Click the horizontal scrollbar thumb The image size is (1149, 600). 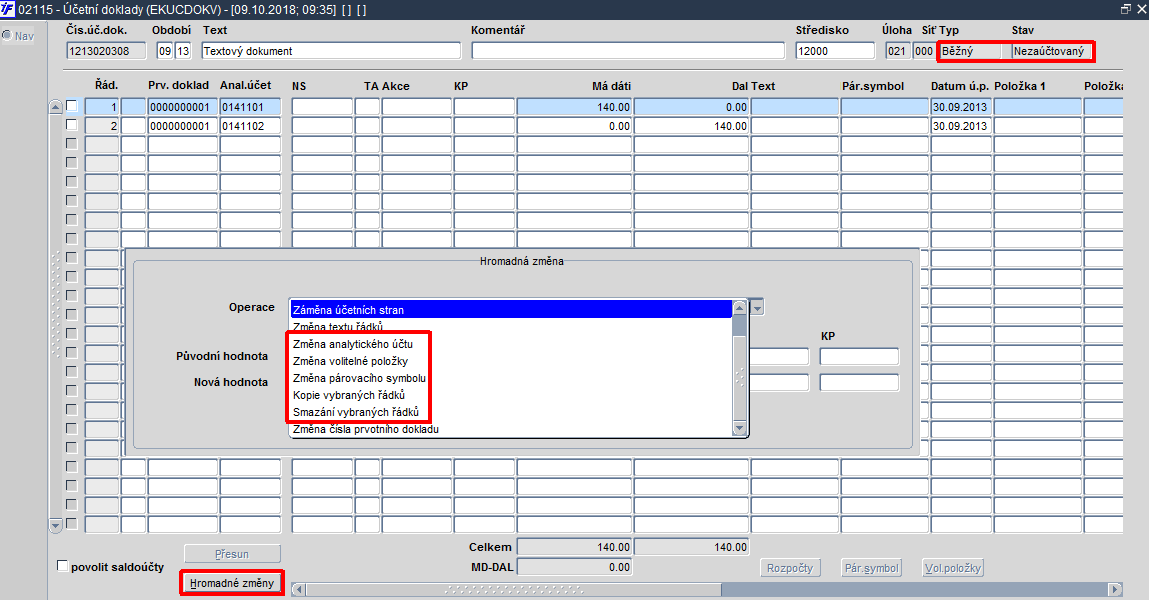(x=514, y=589)
